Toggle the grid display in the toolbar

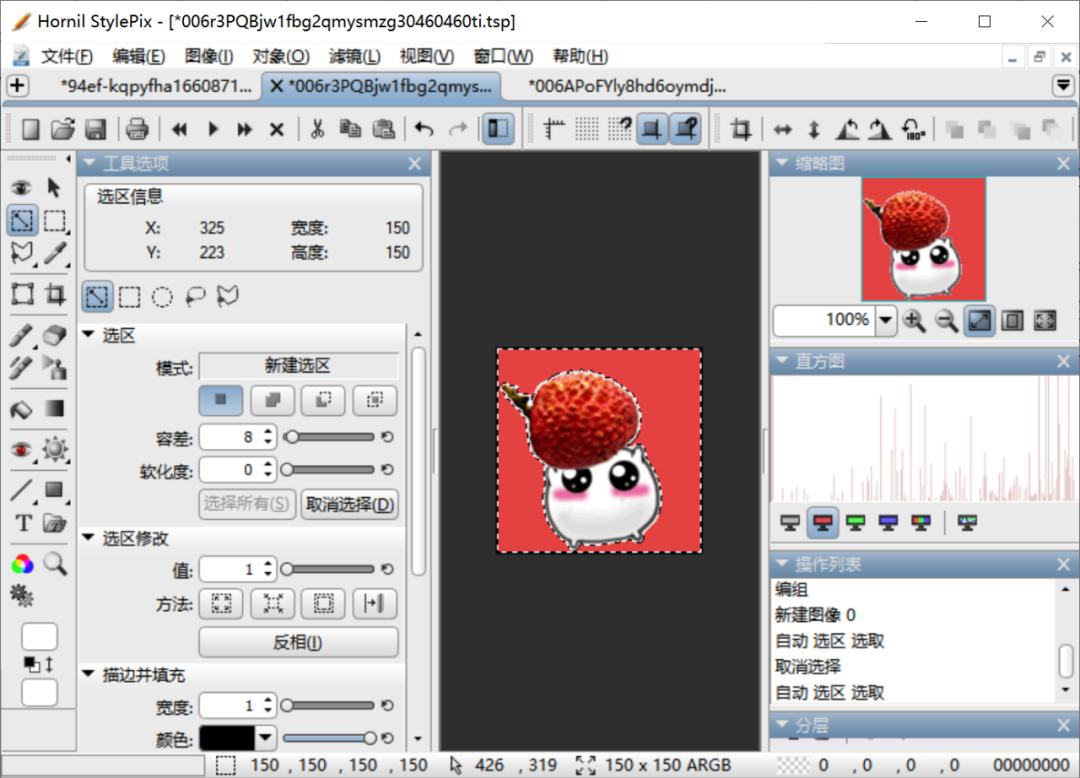click(585, 127)
